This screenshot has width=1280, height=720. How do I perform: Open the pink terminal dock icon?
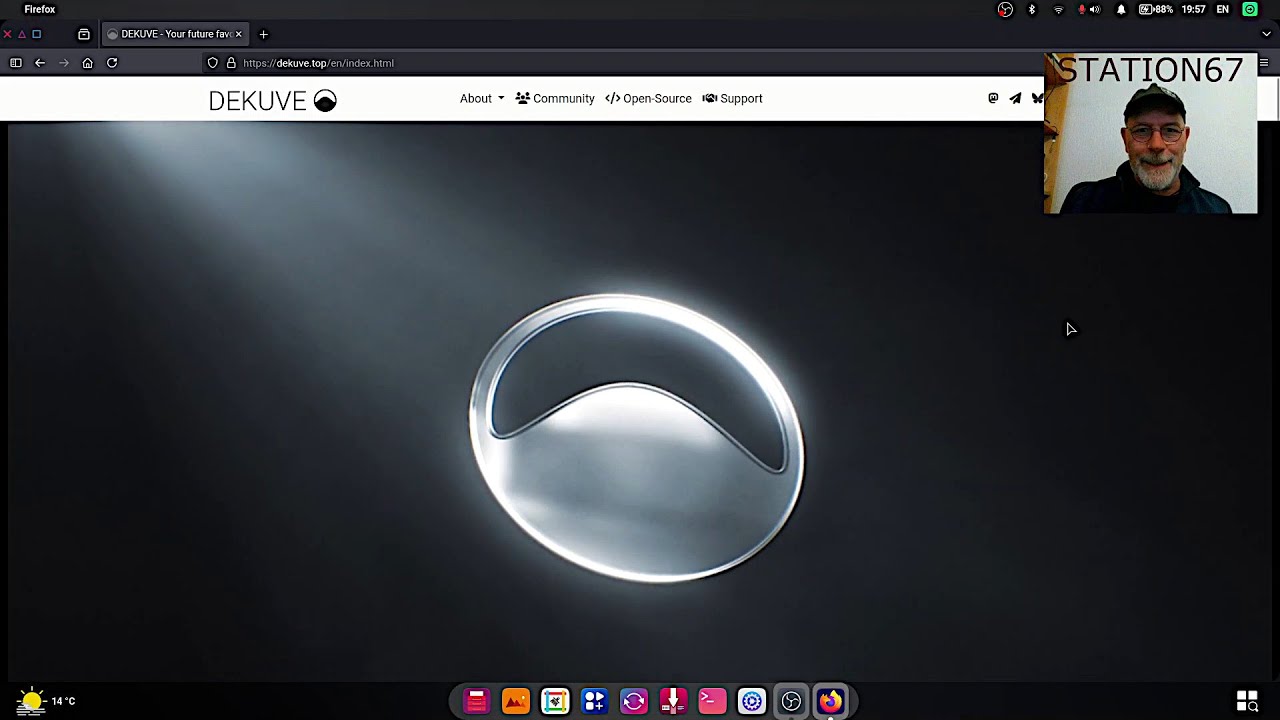click(712, 701)
